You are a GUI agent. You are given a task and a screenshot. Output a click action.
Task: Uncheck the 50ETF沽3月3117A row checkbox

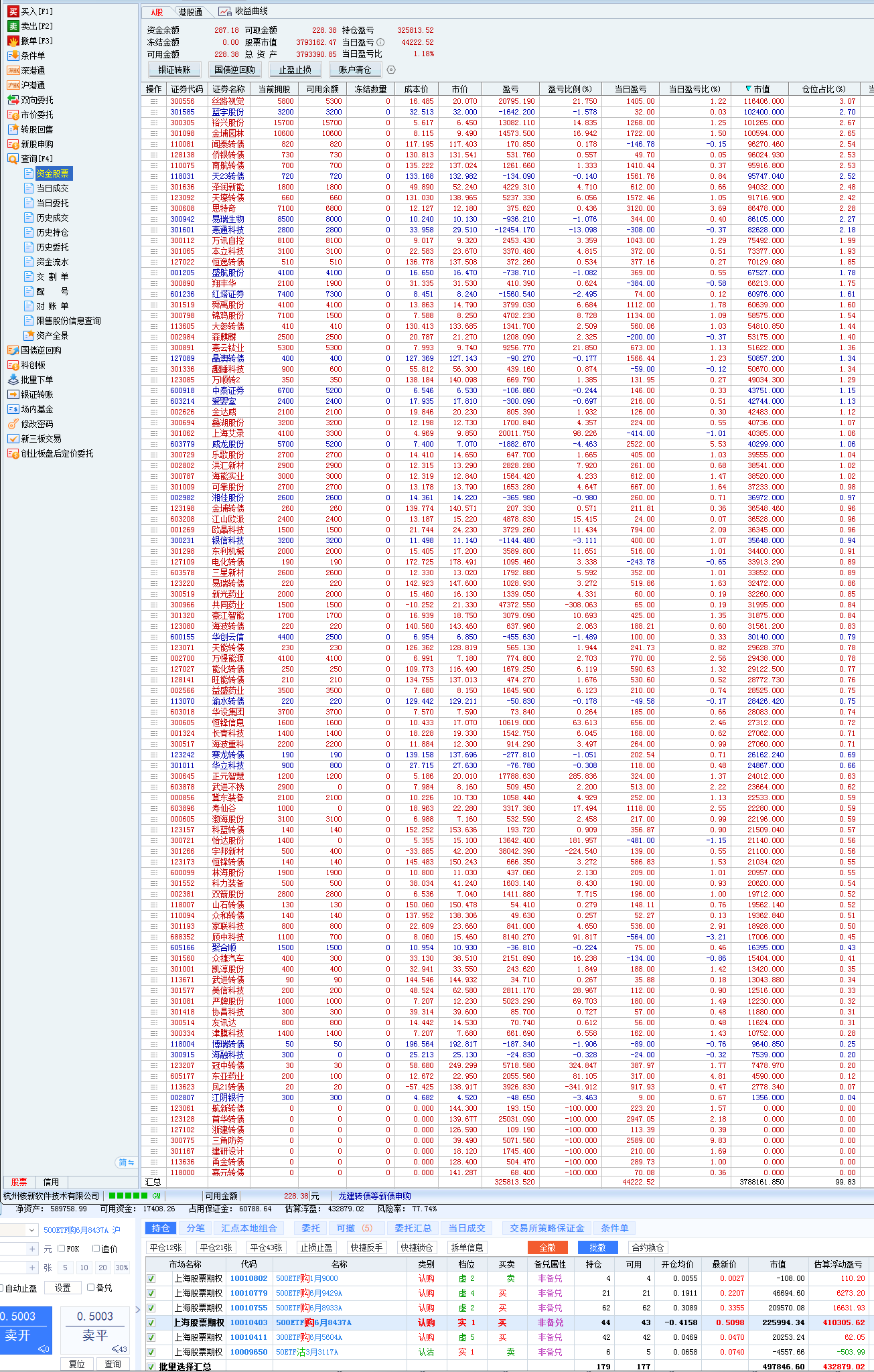(151, 1352)
